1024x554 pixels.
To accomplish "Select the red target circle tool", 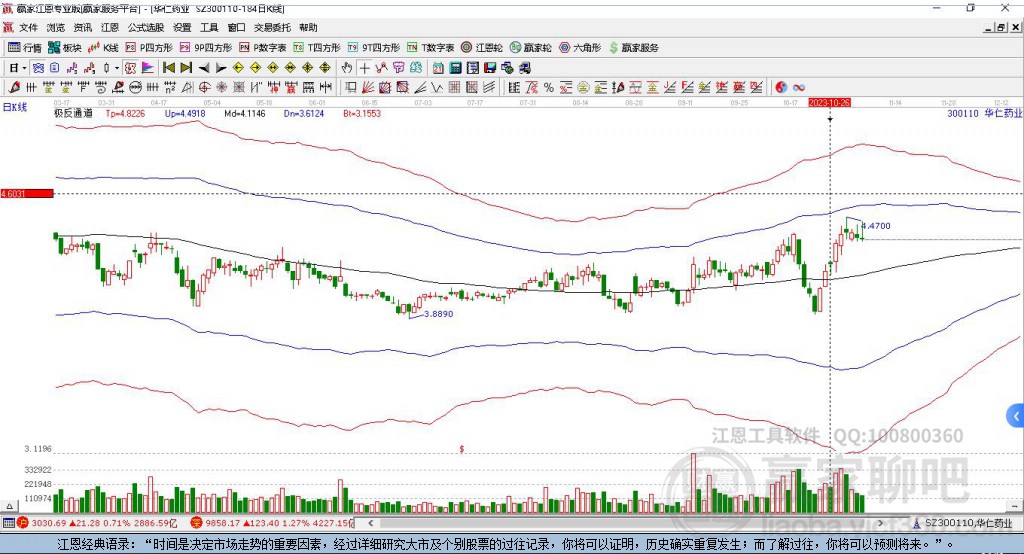I will (204, 88).
